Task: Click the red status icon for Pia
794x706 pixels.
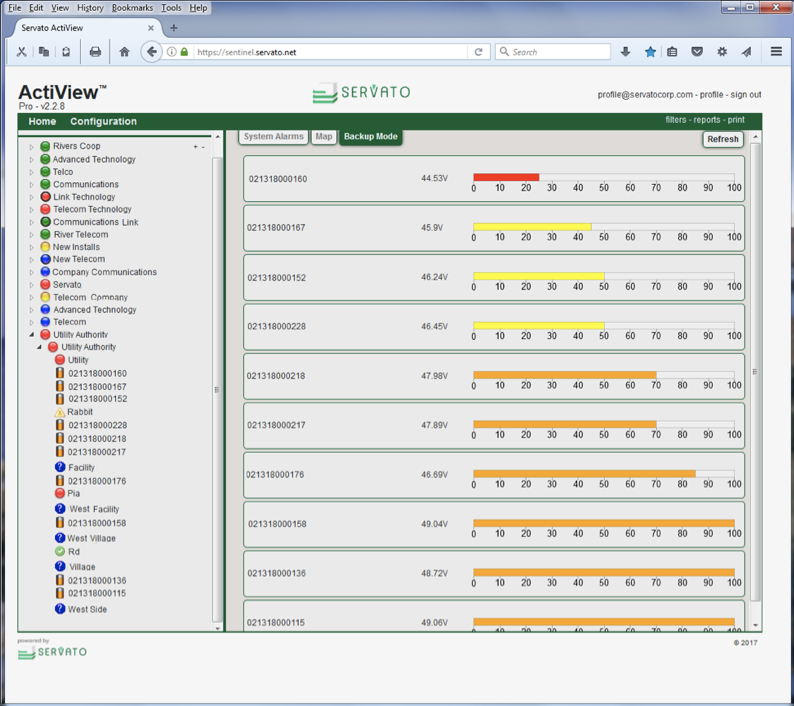Action: pos(60,493)
